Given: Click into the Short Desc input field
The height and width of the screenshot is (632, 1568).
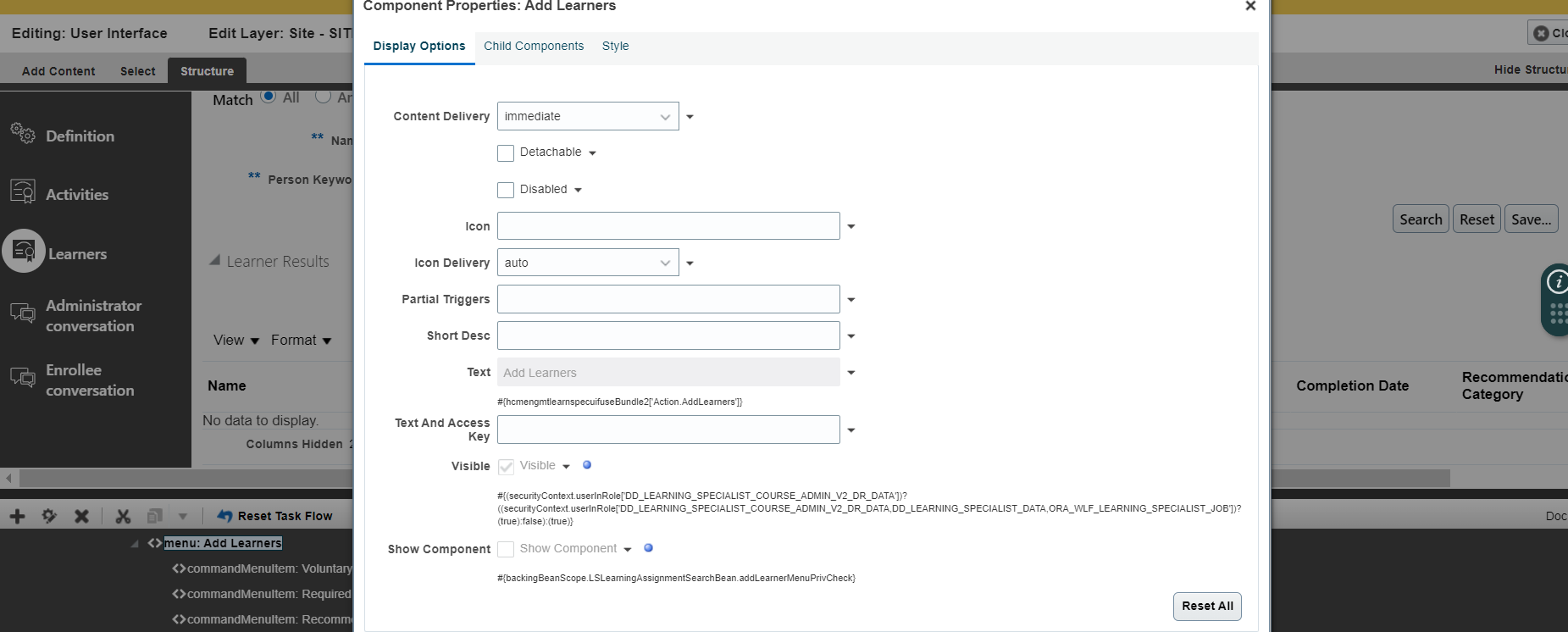Looking at the screenshot, I should (x=668, y=336).
